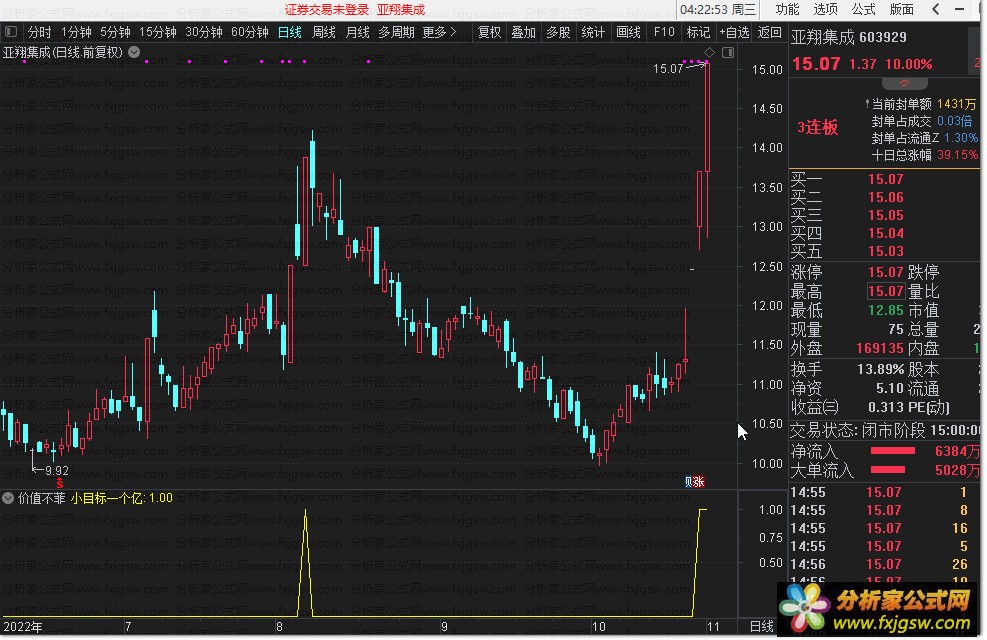Click the 买一 15.07 bid row

tap(884, 179)
